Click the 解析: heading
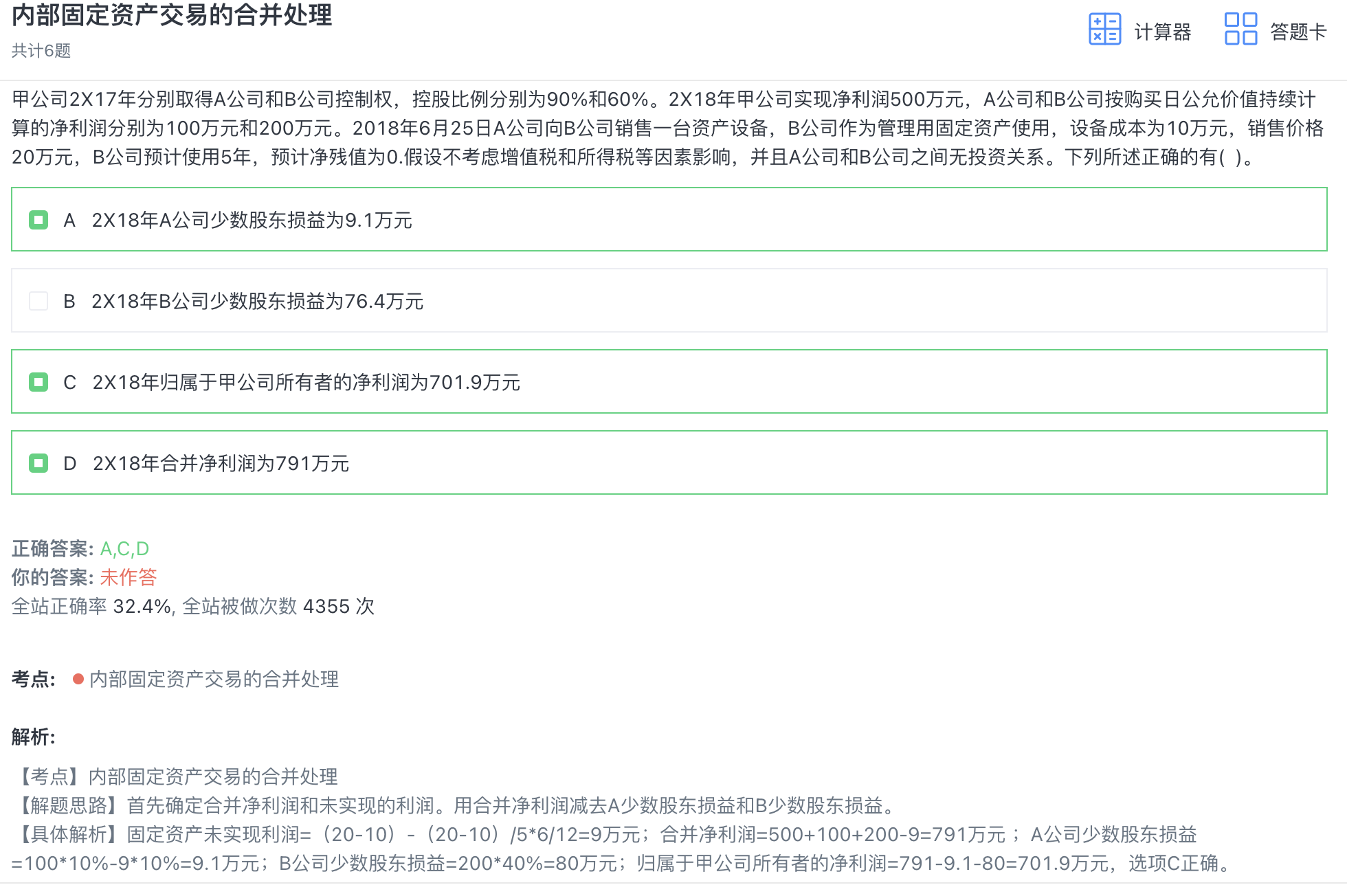 click(34, 737)
